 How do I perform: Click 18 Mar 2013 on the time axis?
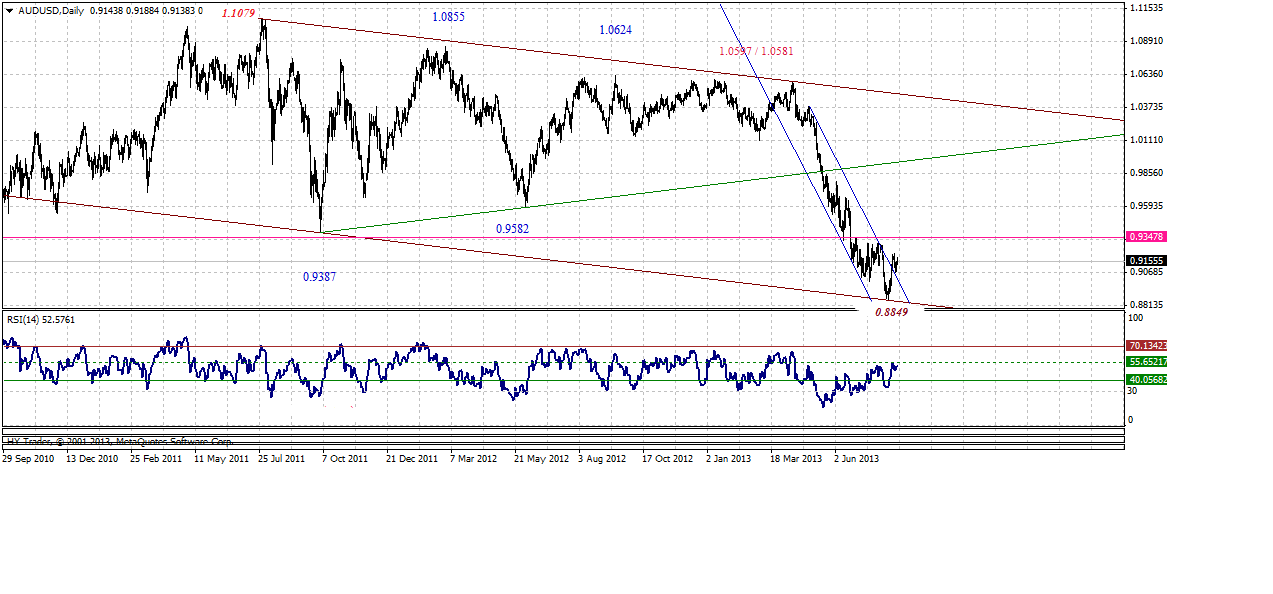(x=796, y=459)
